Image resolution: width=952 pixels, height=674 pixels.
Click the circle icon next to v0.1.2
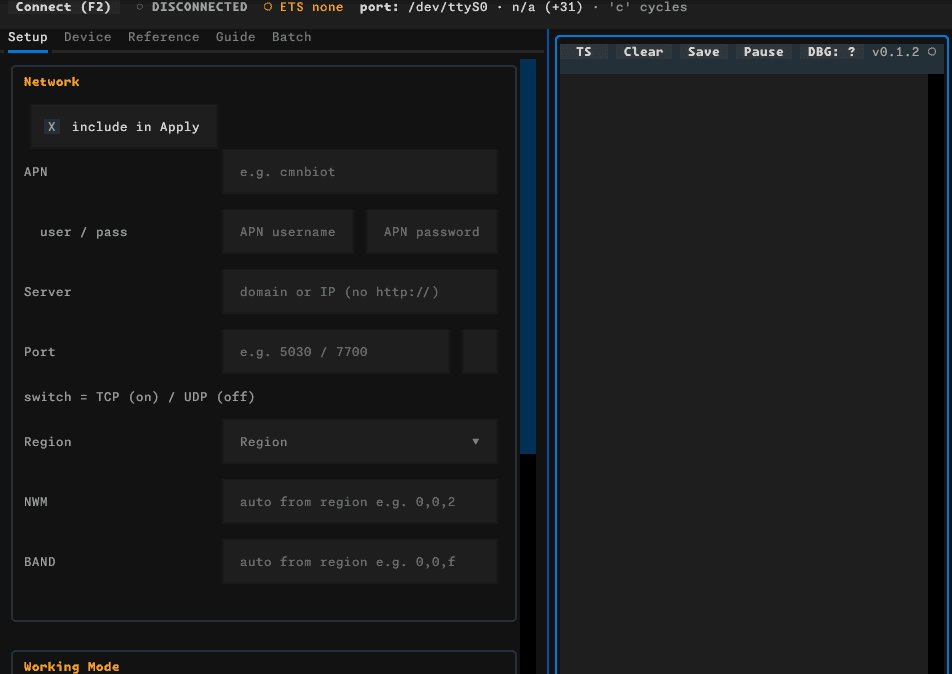(932, 52)
